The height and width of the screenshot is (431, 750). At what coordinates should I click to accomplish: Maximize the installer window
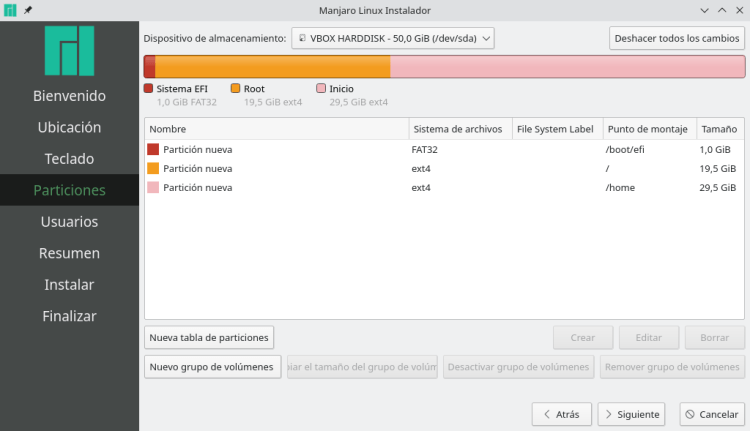coord(722,10)
